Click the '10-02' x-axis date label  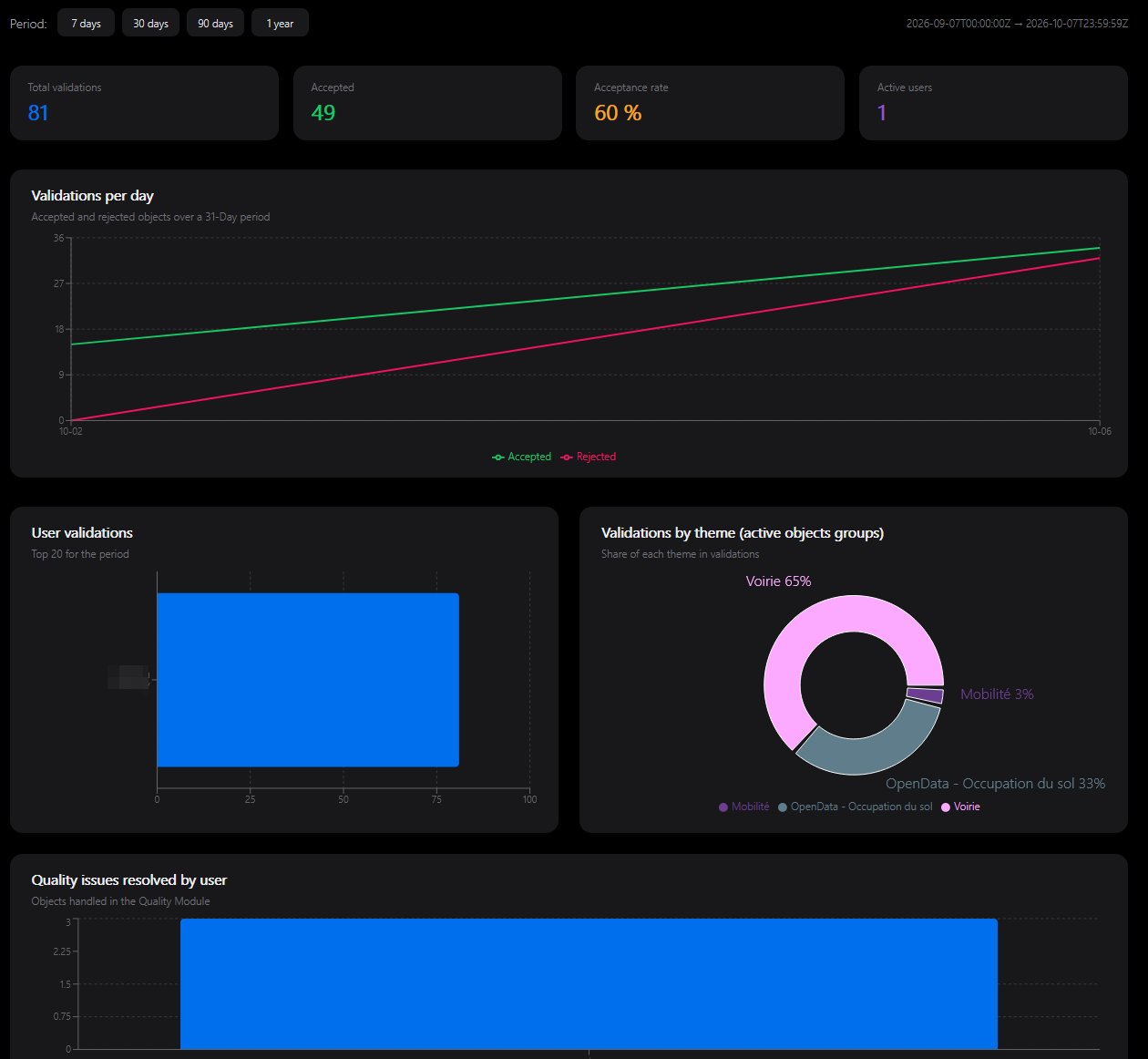(x=71, y=431)
